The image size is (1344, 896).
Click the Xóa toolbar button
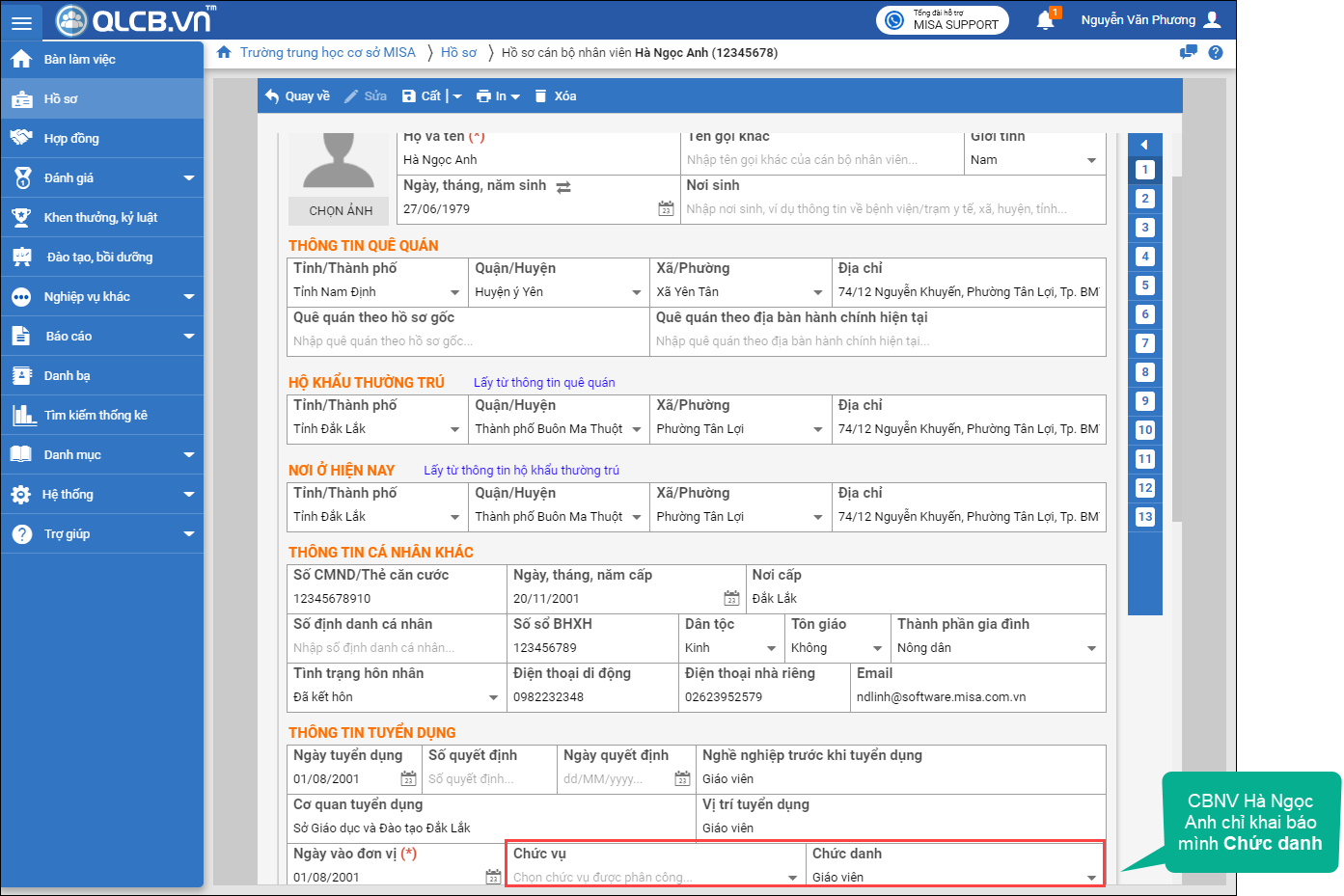(556, 95)
